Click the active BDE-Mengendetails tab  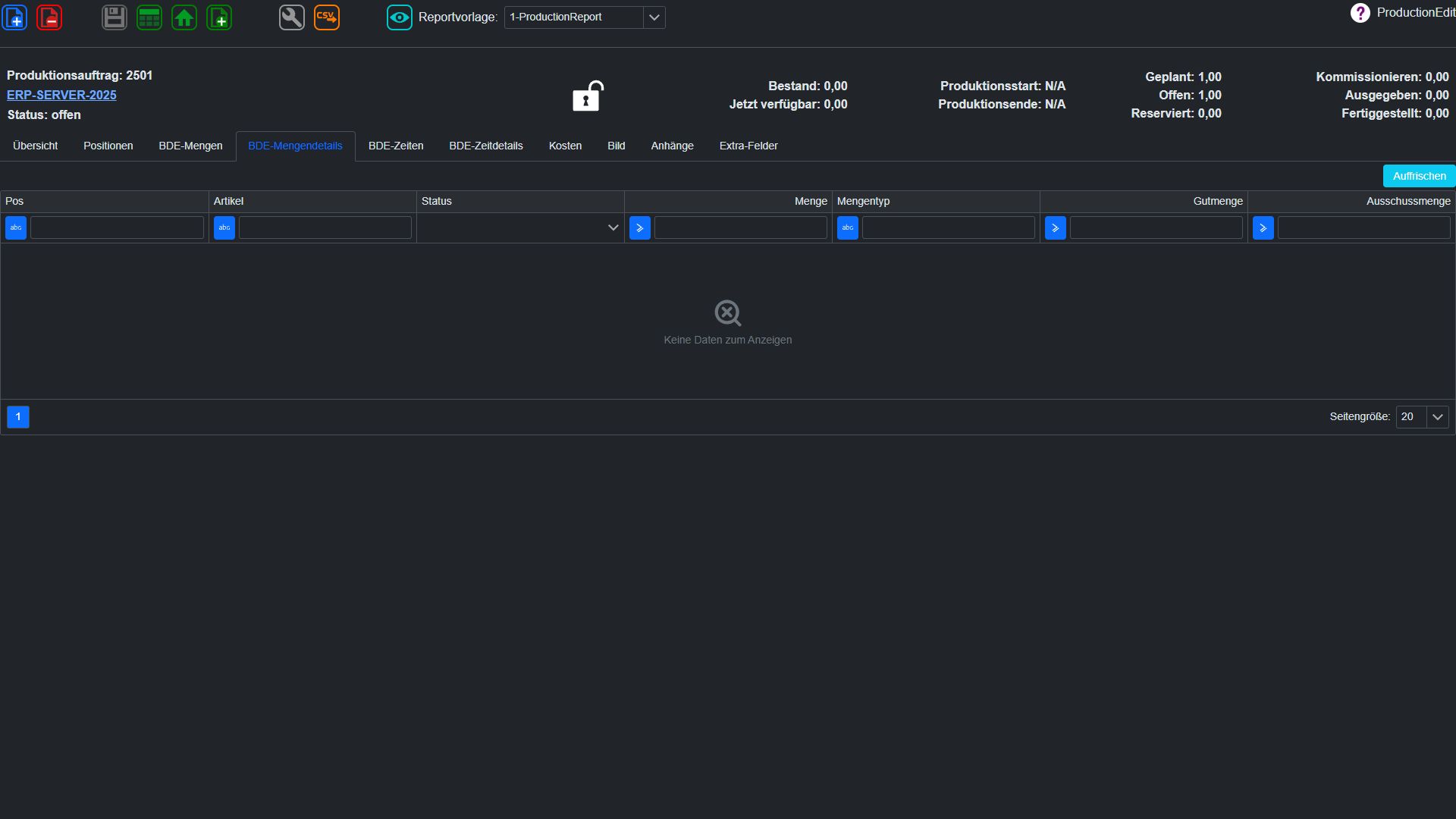point(295,146)
